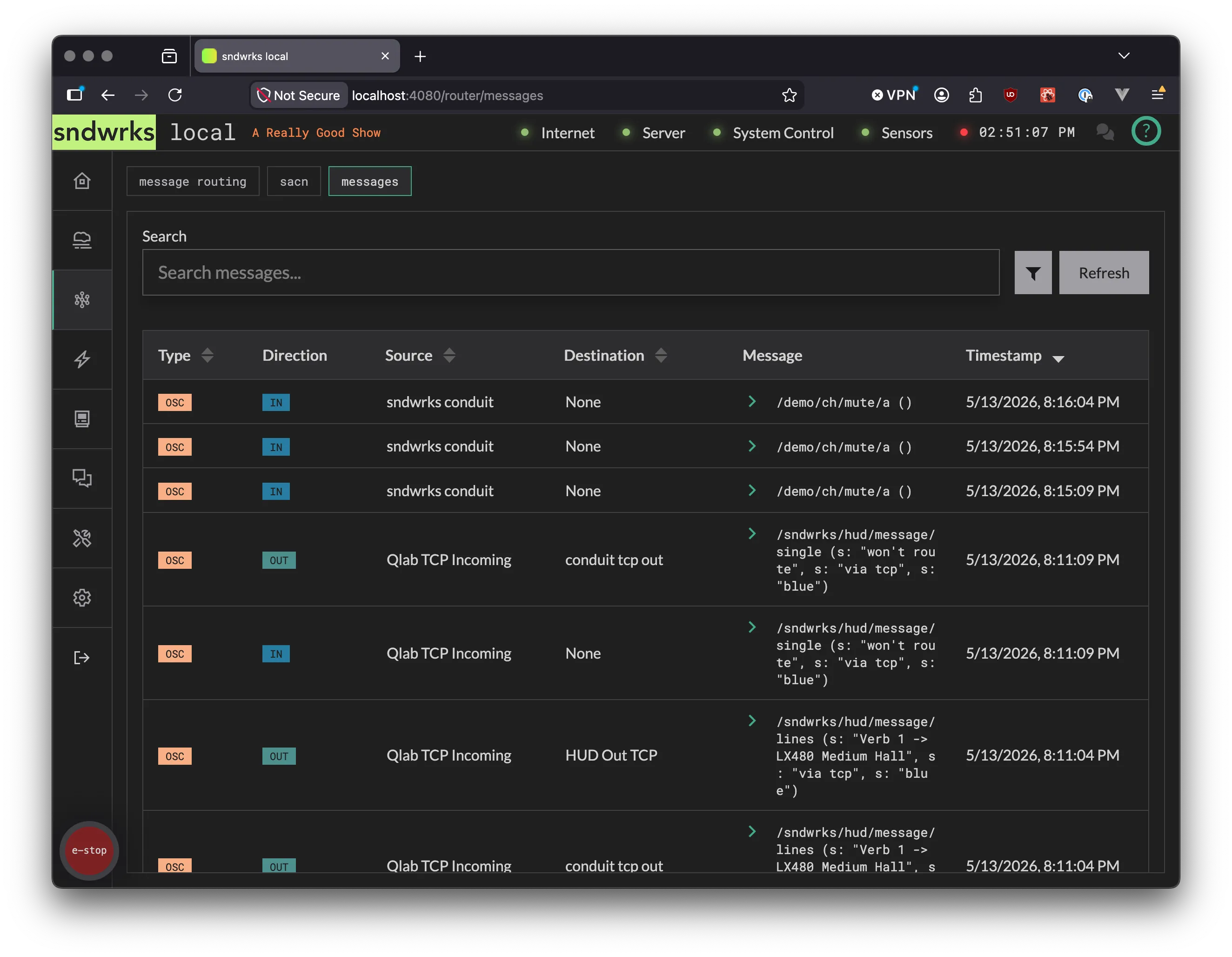Screen dimensions: 1232x957
Task: Expand the HUD Out TCP message
Action: (752, 721)
